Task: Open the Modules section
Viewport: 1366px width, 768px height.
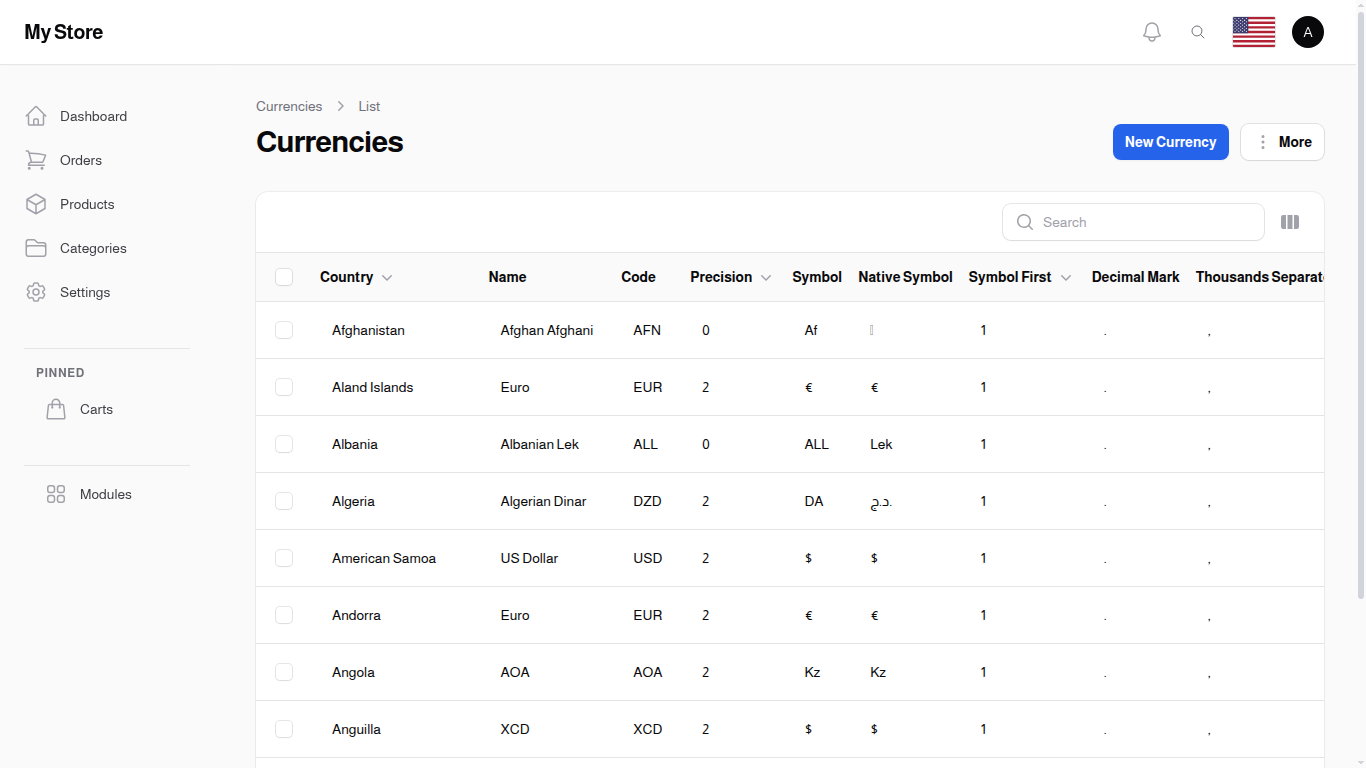Action: (105, 494)
